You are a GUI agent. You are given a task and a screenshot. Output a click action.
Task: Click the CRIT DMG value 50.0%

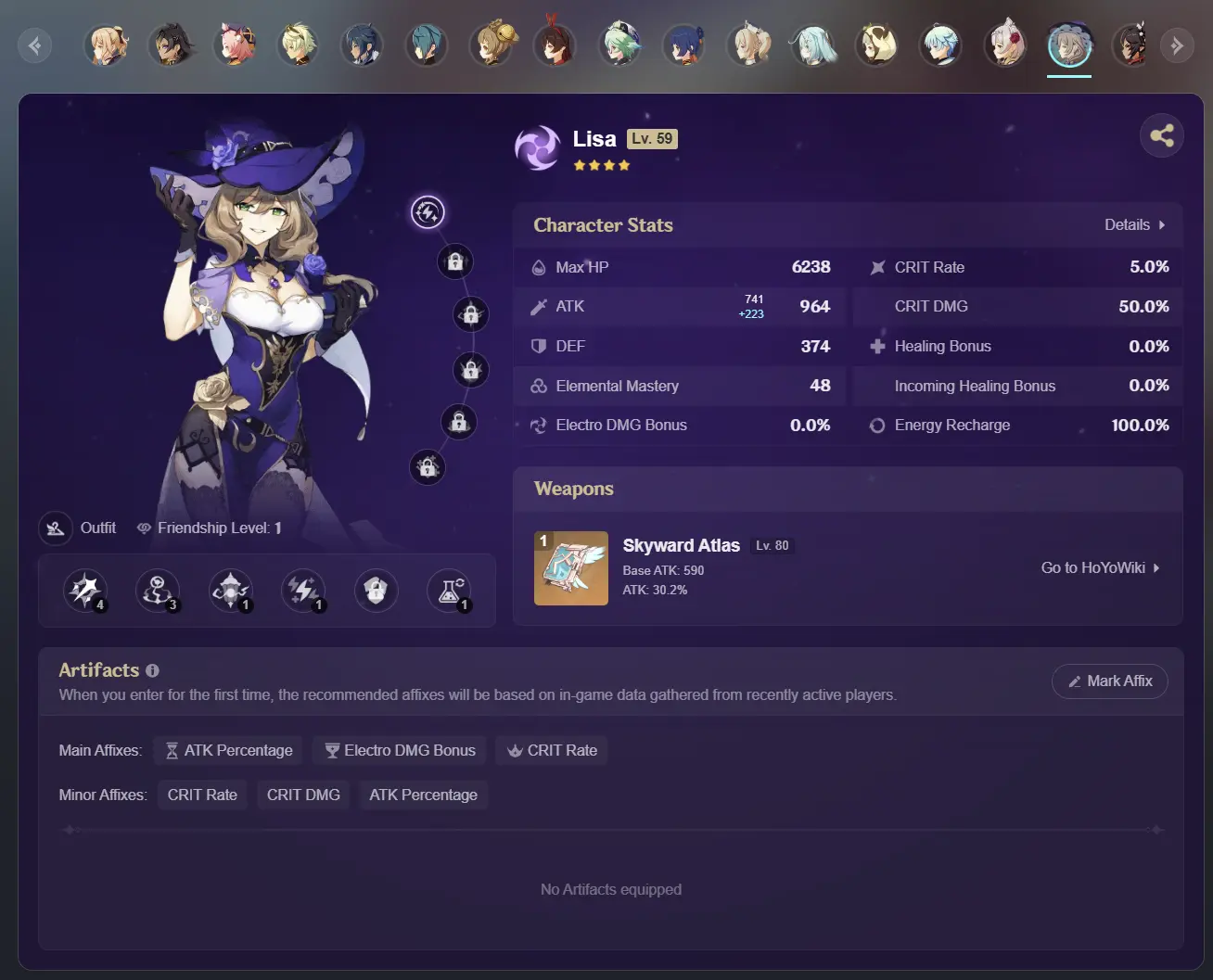tap(1143, 307)
